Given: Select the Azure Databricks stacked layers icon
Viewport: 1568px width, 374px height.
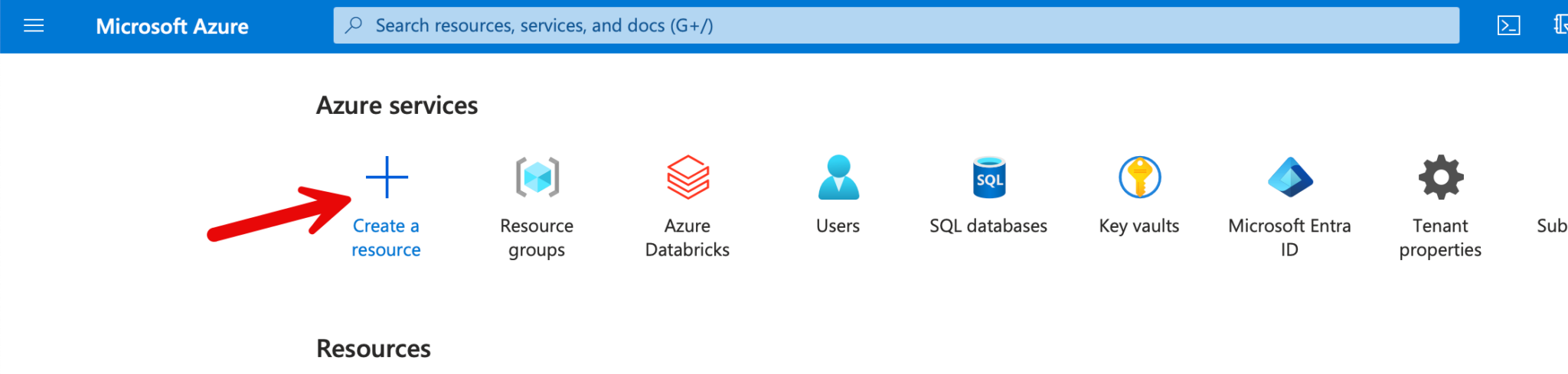Looking at the screenshot, I should tap(688, 177).
